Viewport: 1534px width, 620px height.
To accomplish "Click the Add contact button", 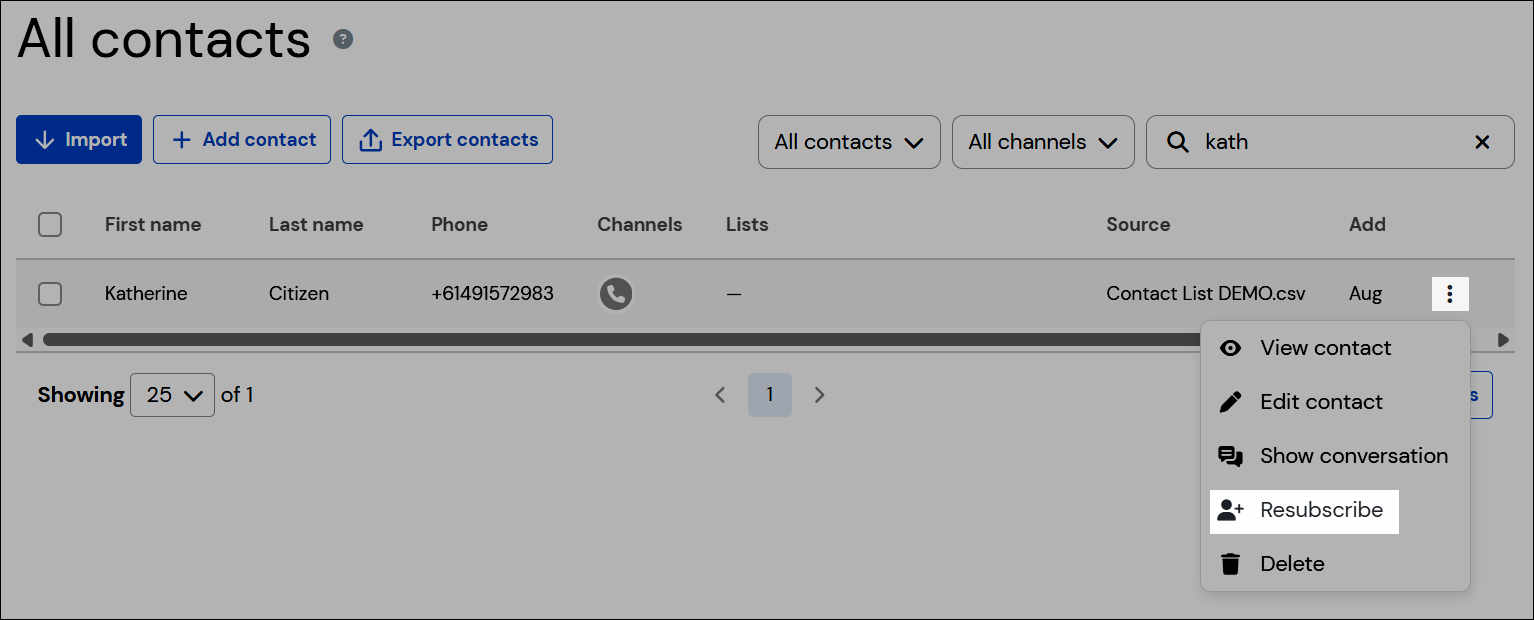I will [241, 139].
